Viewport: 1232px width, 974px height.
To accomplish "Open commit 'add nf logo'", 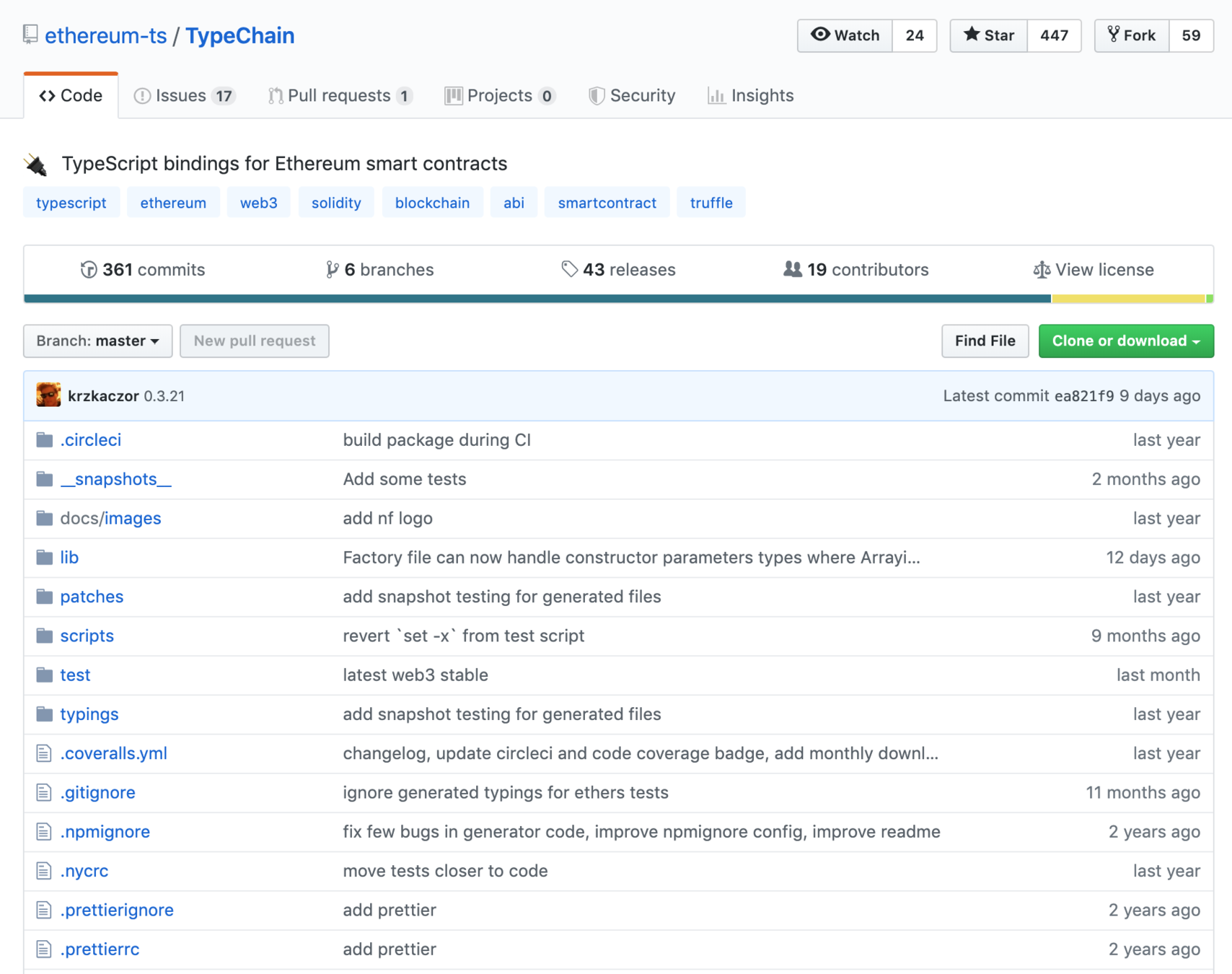I will 388,518.
